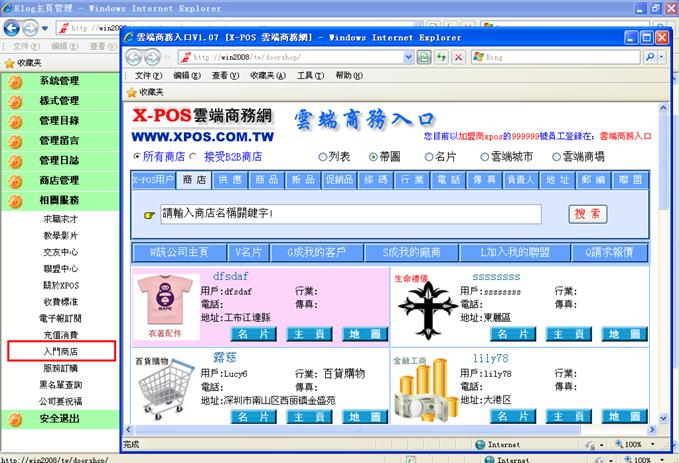Switch to the 商品 search tab
Screen dimensions: 679x463
click(266, 180)
